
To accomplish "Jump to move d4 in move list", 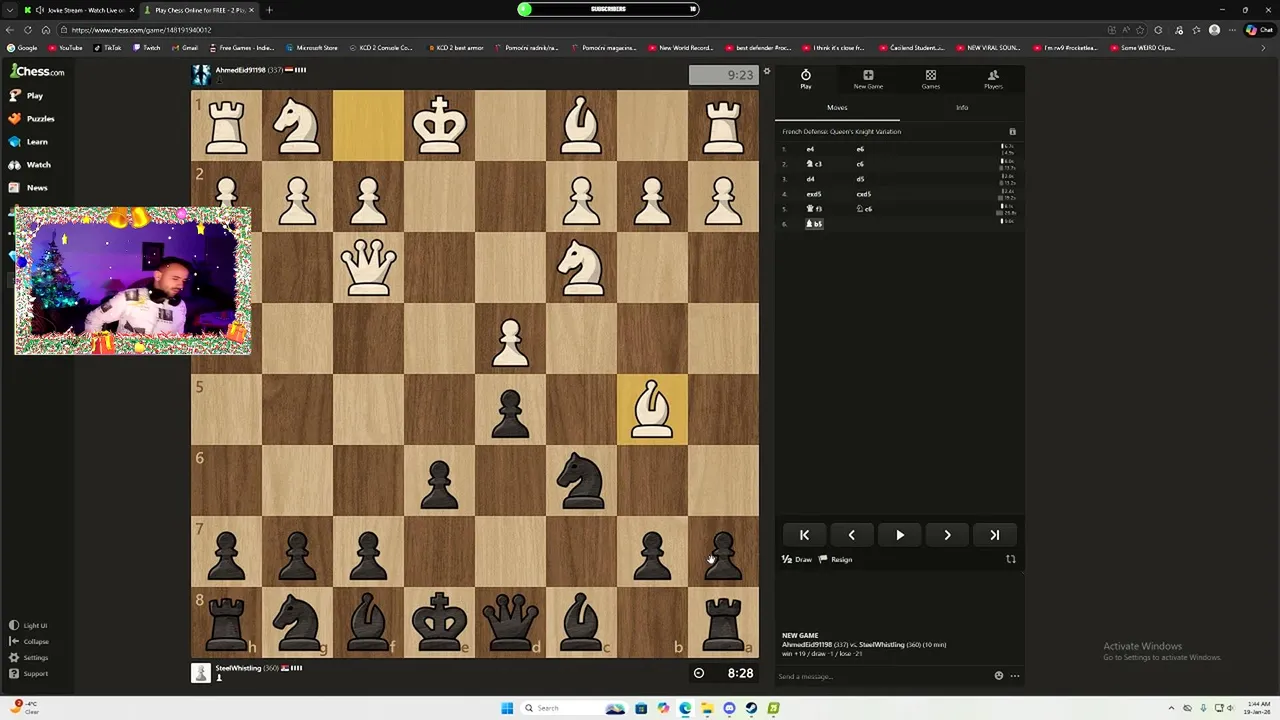I will 810,179.
